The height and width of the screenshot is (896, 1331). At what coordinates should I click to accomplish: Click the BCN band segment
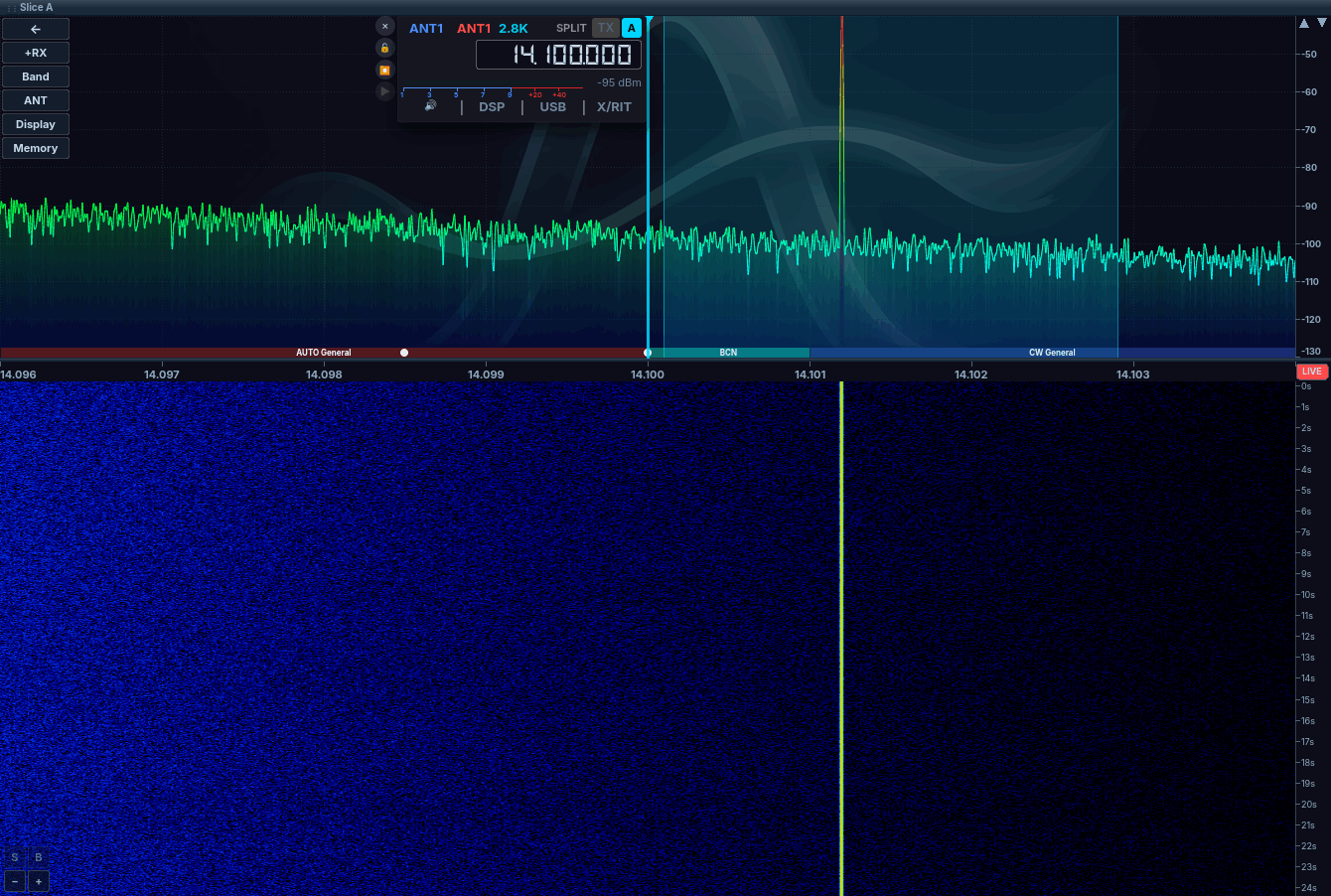point(728,353)
